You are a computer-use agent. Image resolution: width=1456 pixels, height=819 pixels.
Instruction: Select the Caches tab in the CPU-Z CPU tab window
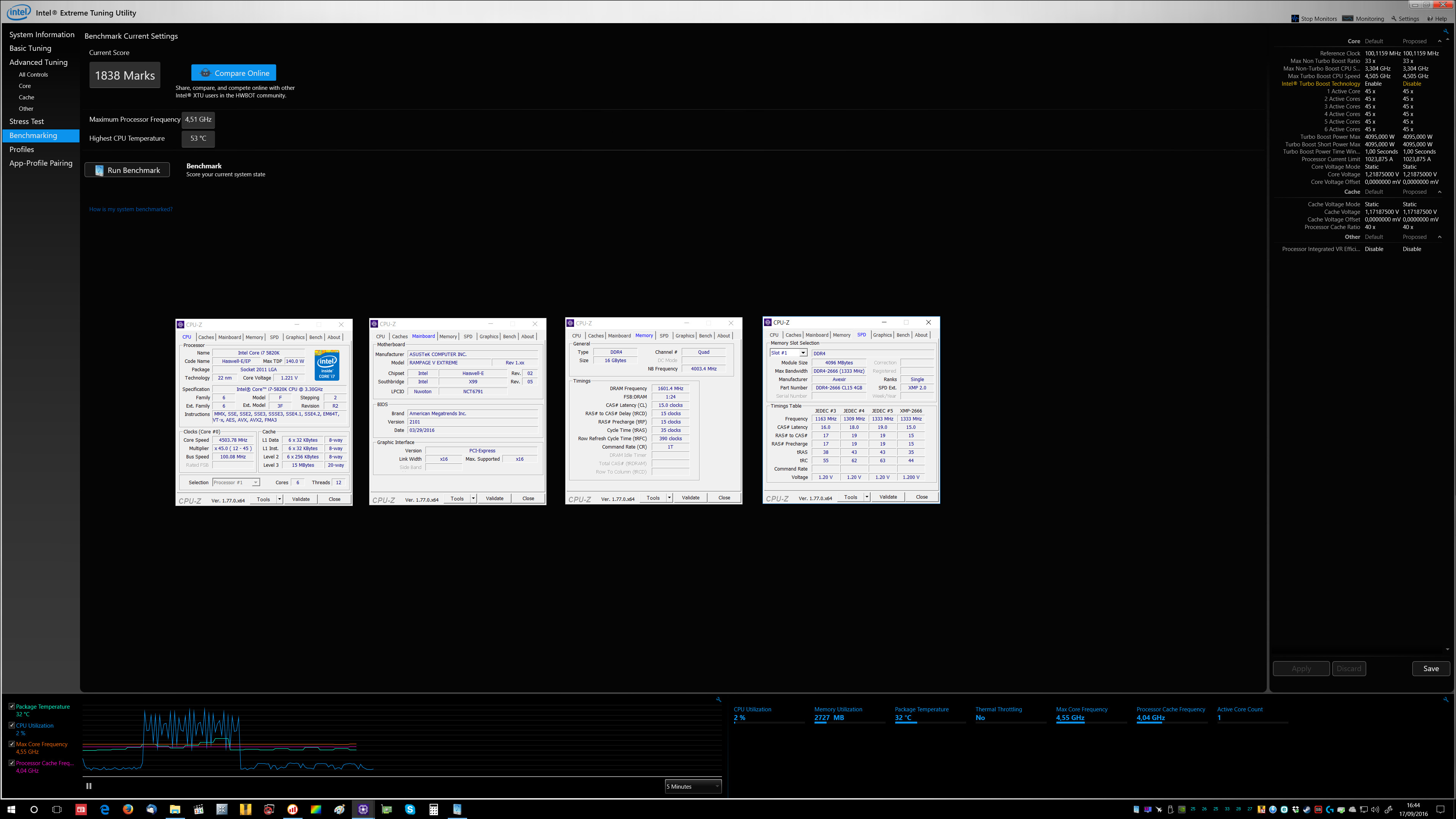pyautogui.click(x=206, y=337)
